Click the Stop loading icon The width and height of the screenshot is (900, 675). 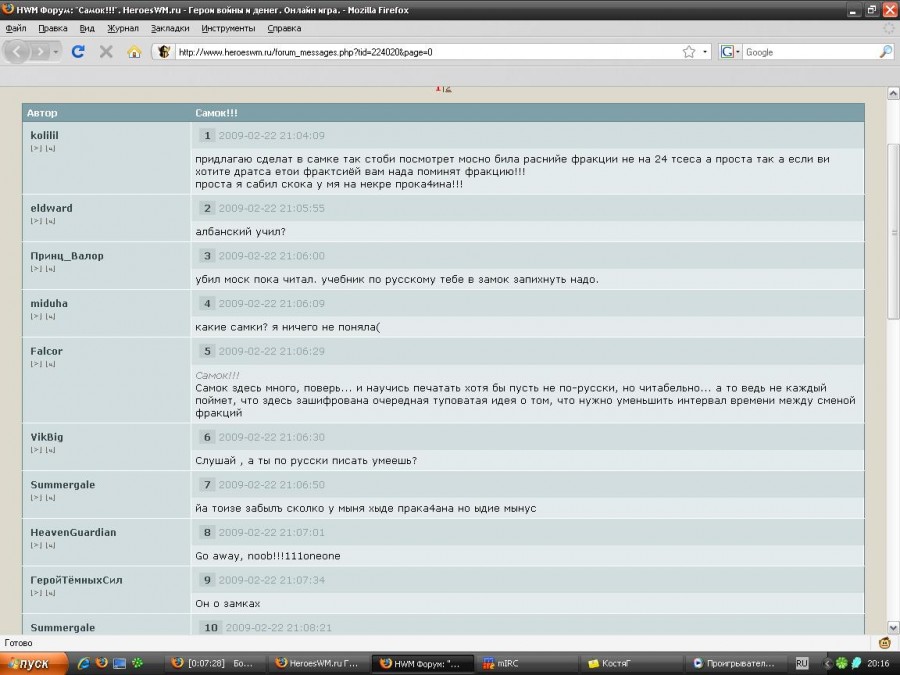(x=106, y=51)
